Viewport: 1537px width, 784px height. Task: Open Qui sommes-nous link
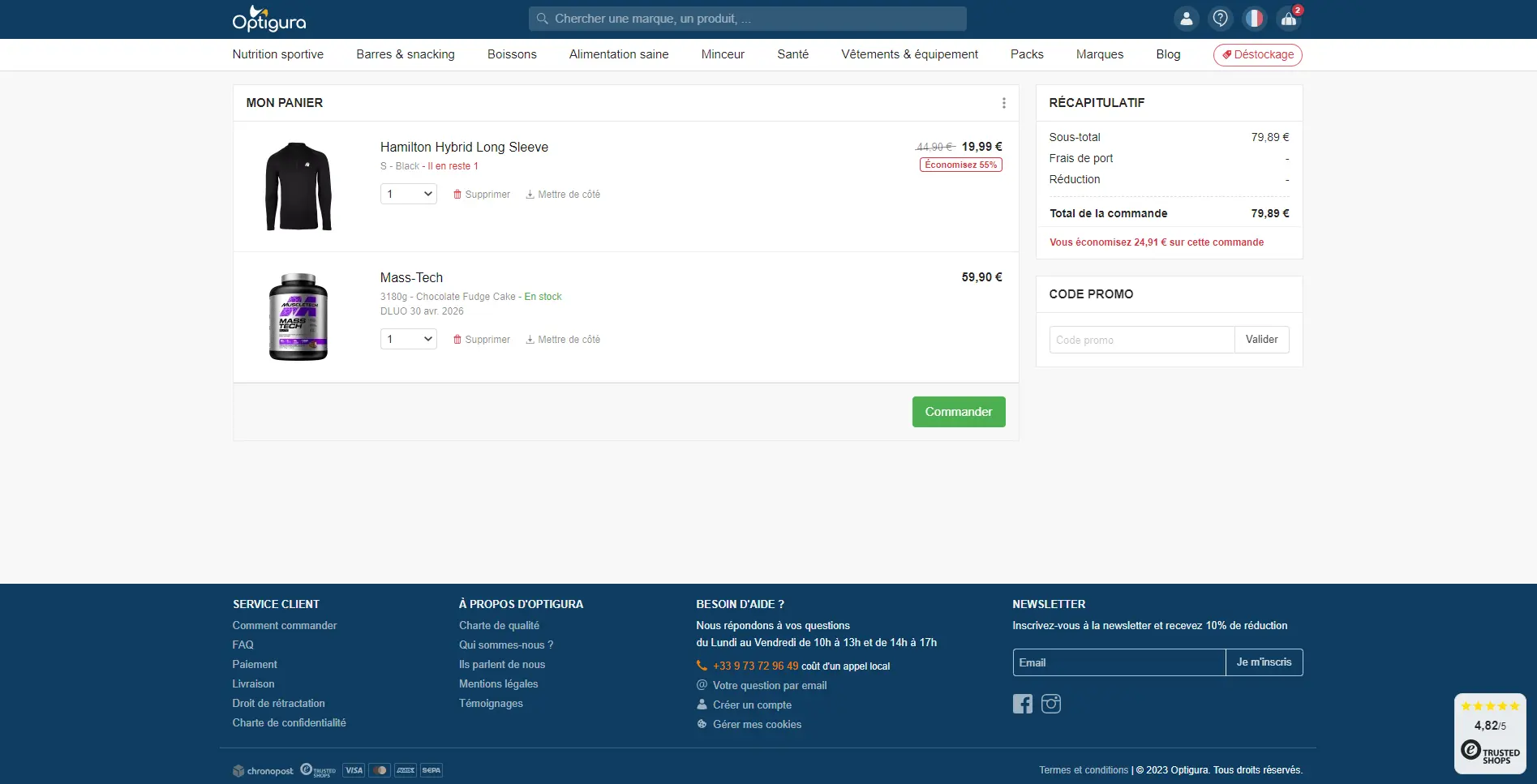tap(506, 645)
